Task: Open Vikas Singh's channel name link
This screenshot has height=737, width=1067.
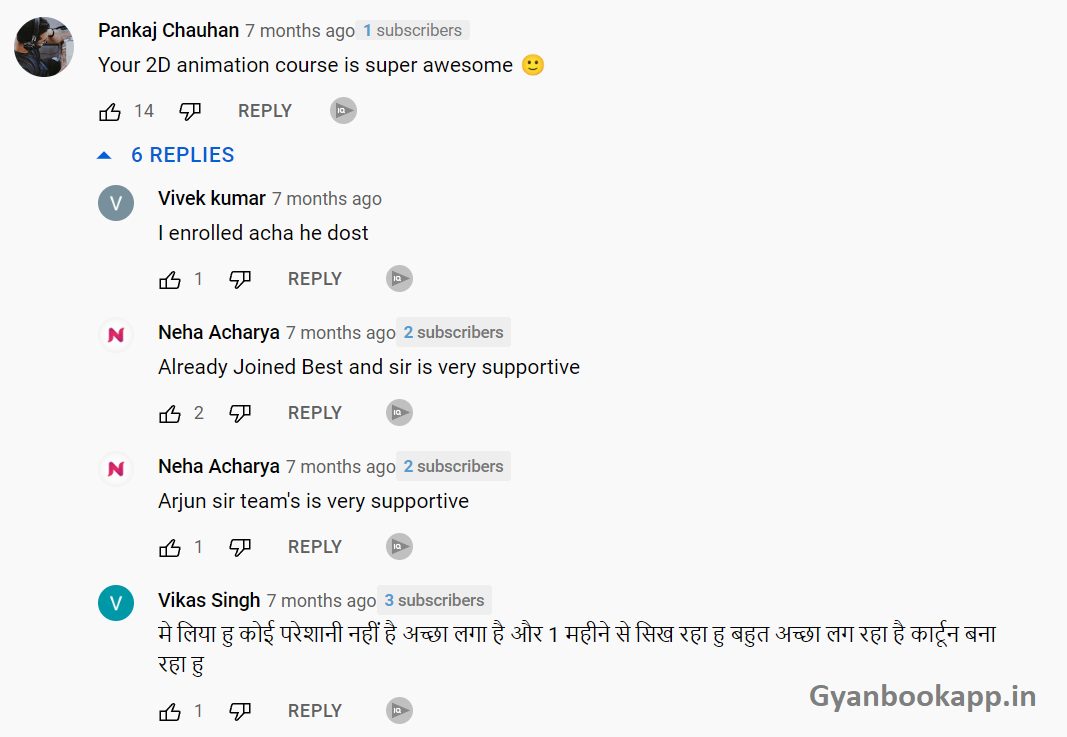Action: coord(208,600)
